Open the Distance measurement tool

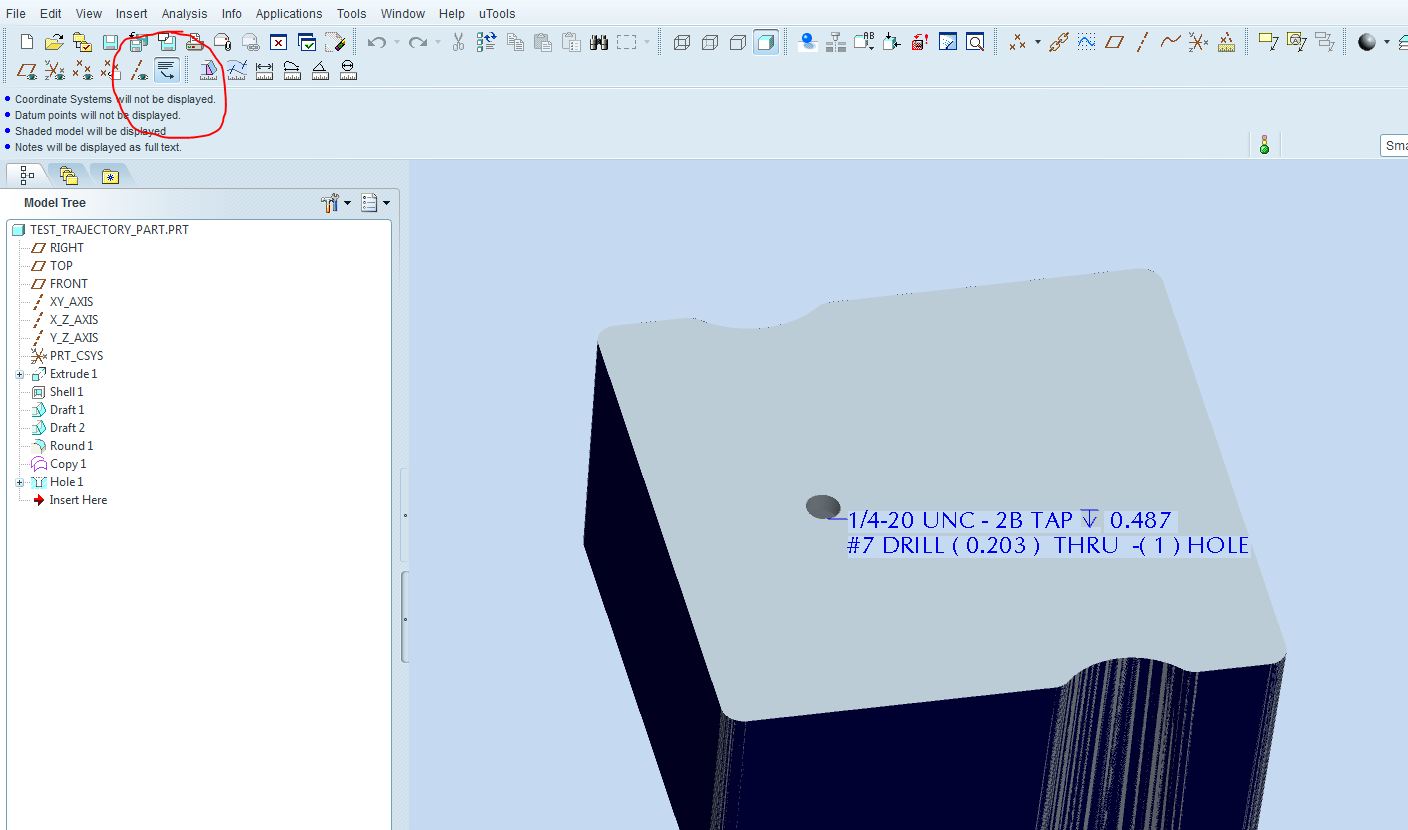coord(264,70)
